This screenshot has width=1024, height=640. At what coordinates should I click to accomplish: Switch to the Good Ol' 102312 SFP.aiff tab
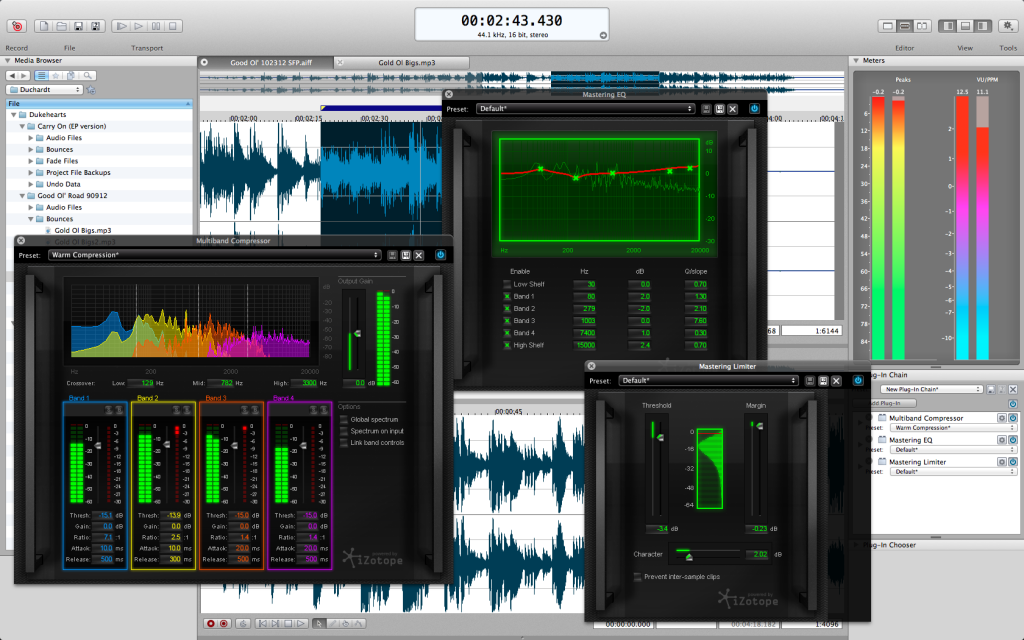266,63
